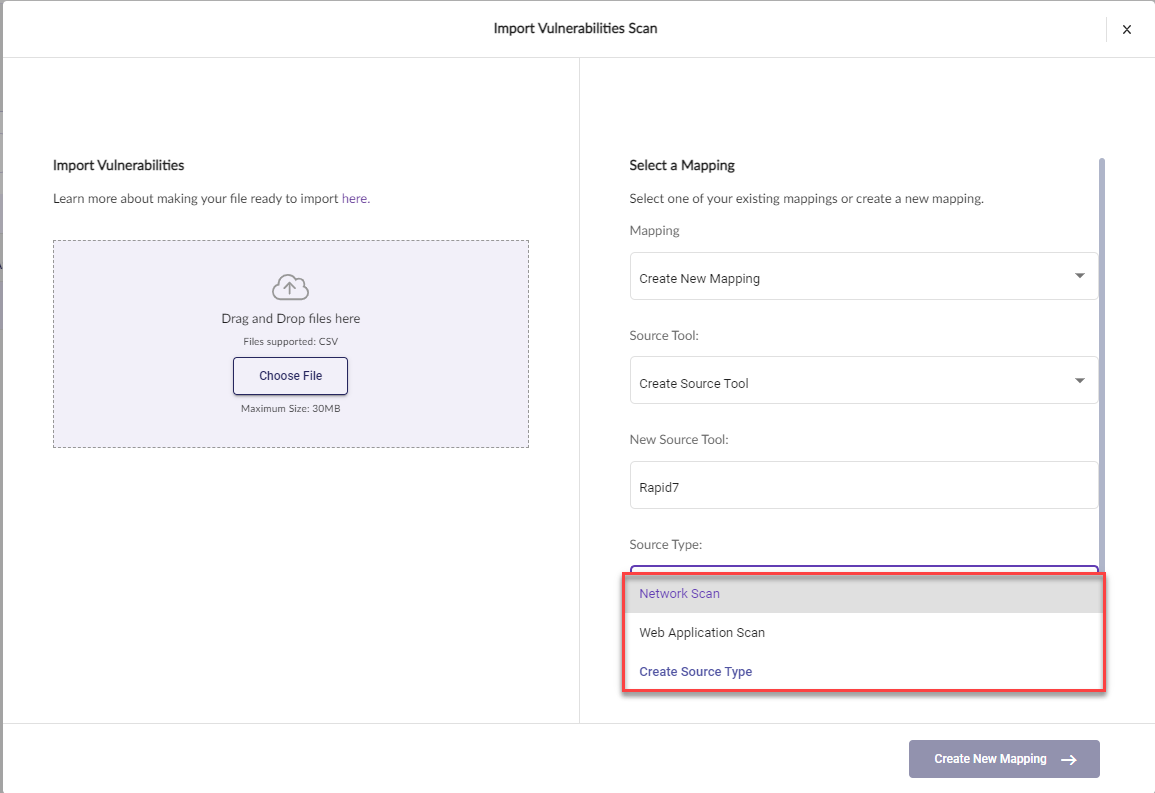Expand the Source Tool 'Create Source Tool' combo box
The height and width of the screenshot is (793, 1155).
[850, 382]
